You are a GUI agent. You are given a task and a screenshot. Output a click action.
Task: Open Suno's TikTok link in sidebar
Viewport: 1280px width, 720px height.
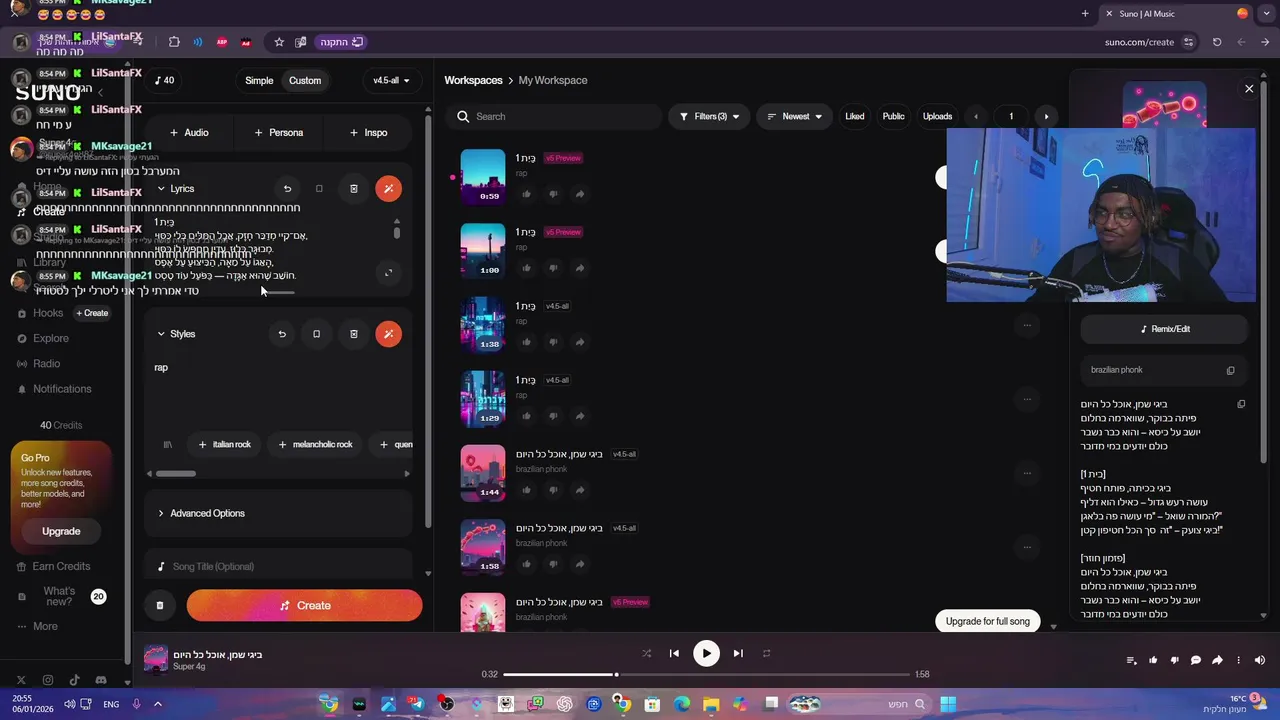click(x=74, y=680)
